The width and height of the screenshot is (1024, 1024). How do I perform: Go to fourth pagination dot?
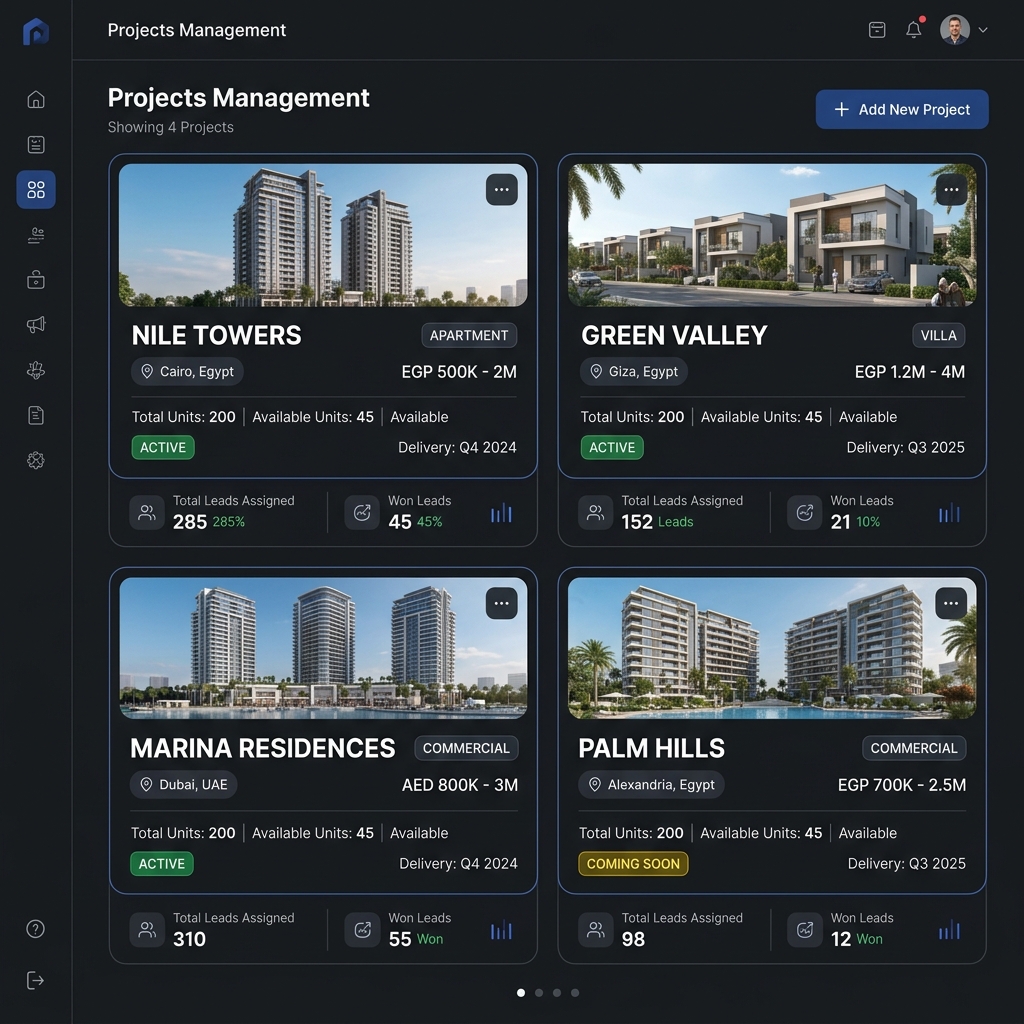(x=575, y=993)
